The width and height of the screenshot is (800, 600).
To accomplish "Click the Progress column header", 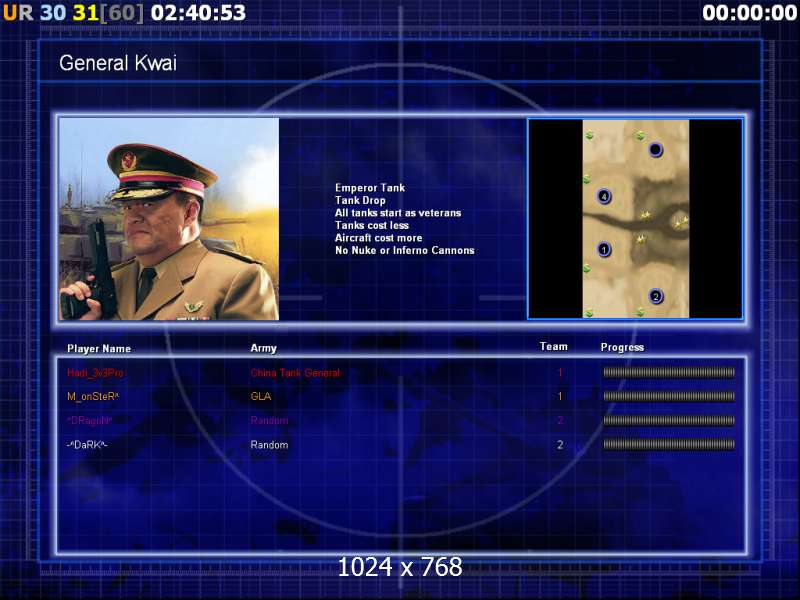I will point(622,347).
